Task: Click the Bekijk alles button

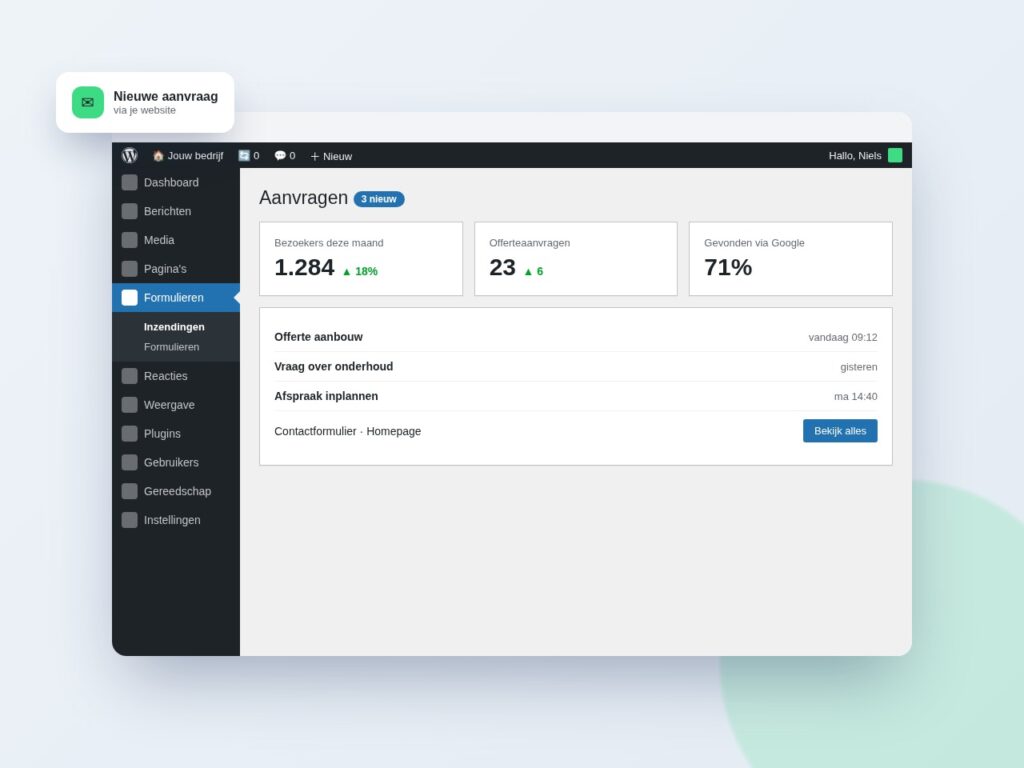Action: click(840, 431)
